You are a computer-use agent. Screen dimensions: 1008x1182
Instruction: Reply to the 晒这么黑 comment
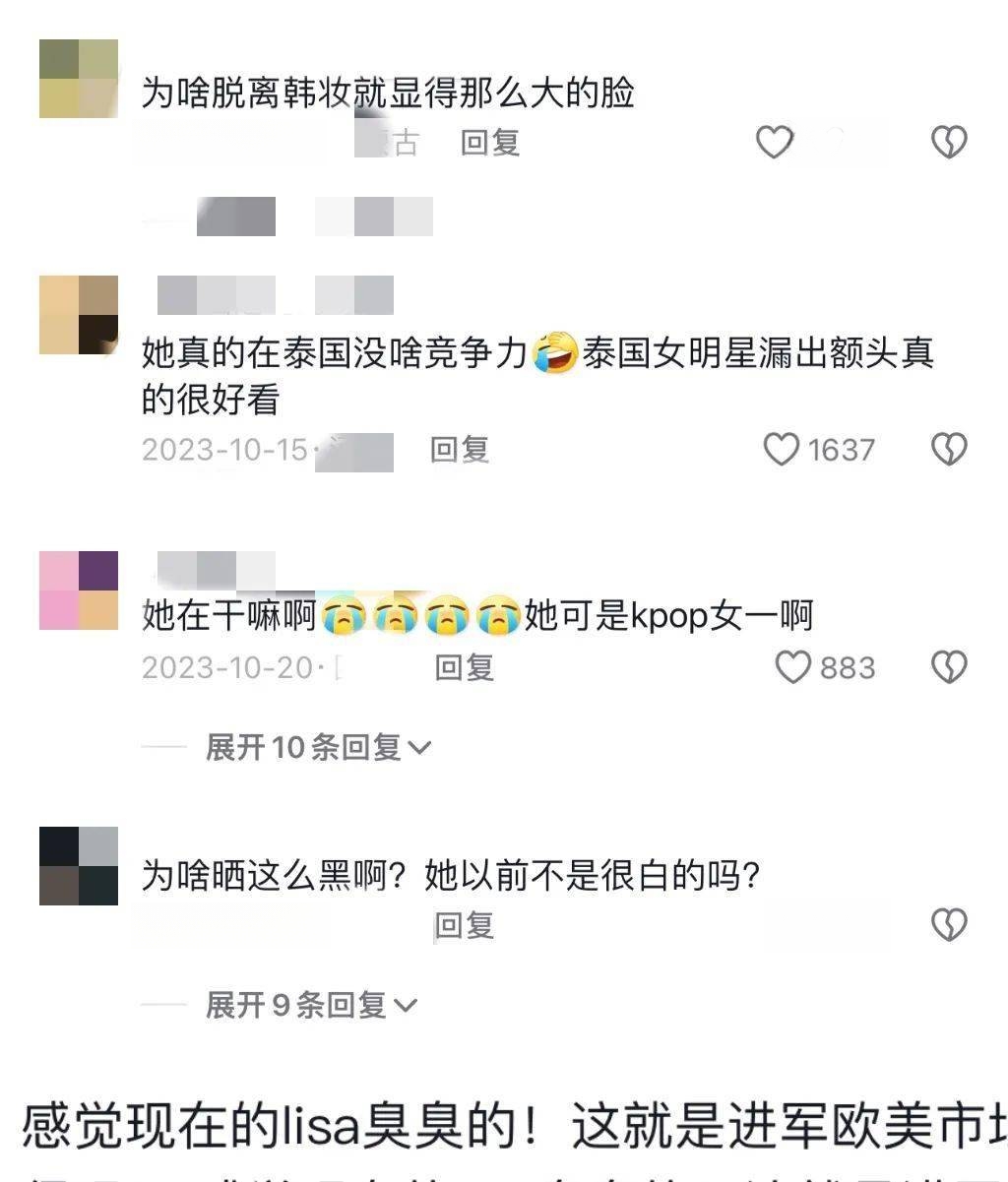click(x=465, y=924)
